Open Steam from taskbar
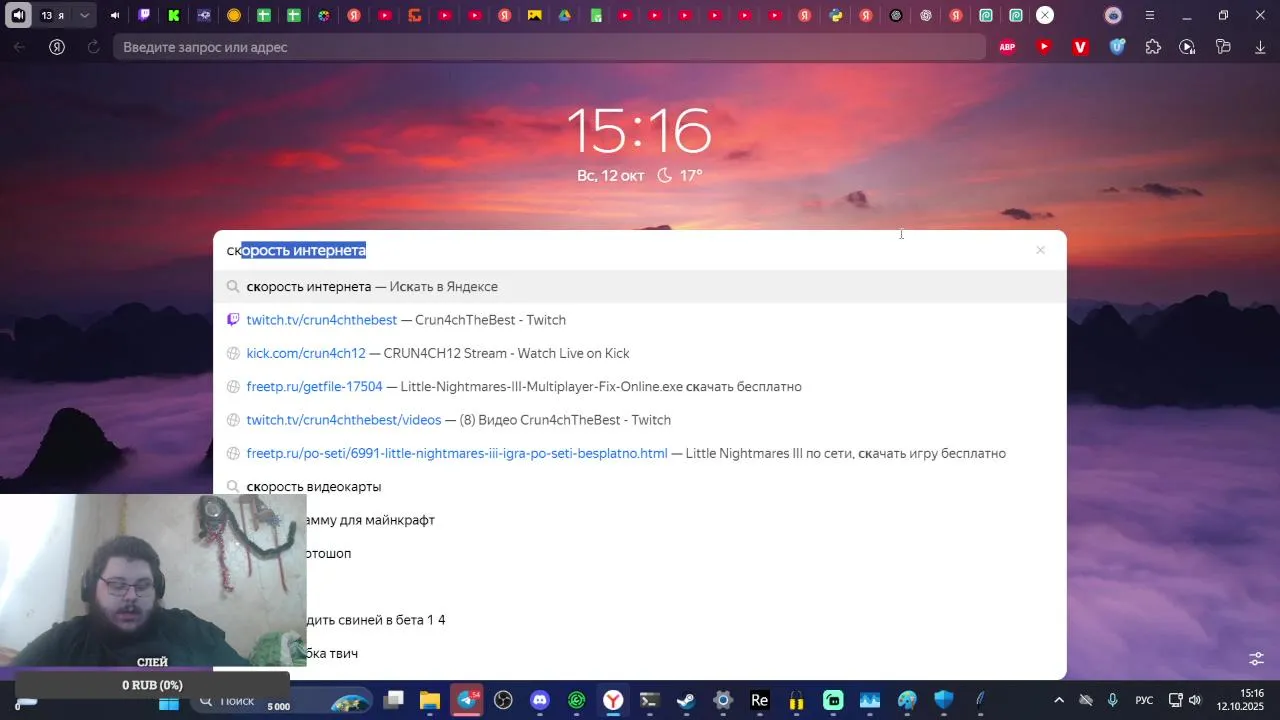The image size is (1280, 720). coord(686,700)
